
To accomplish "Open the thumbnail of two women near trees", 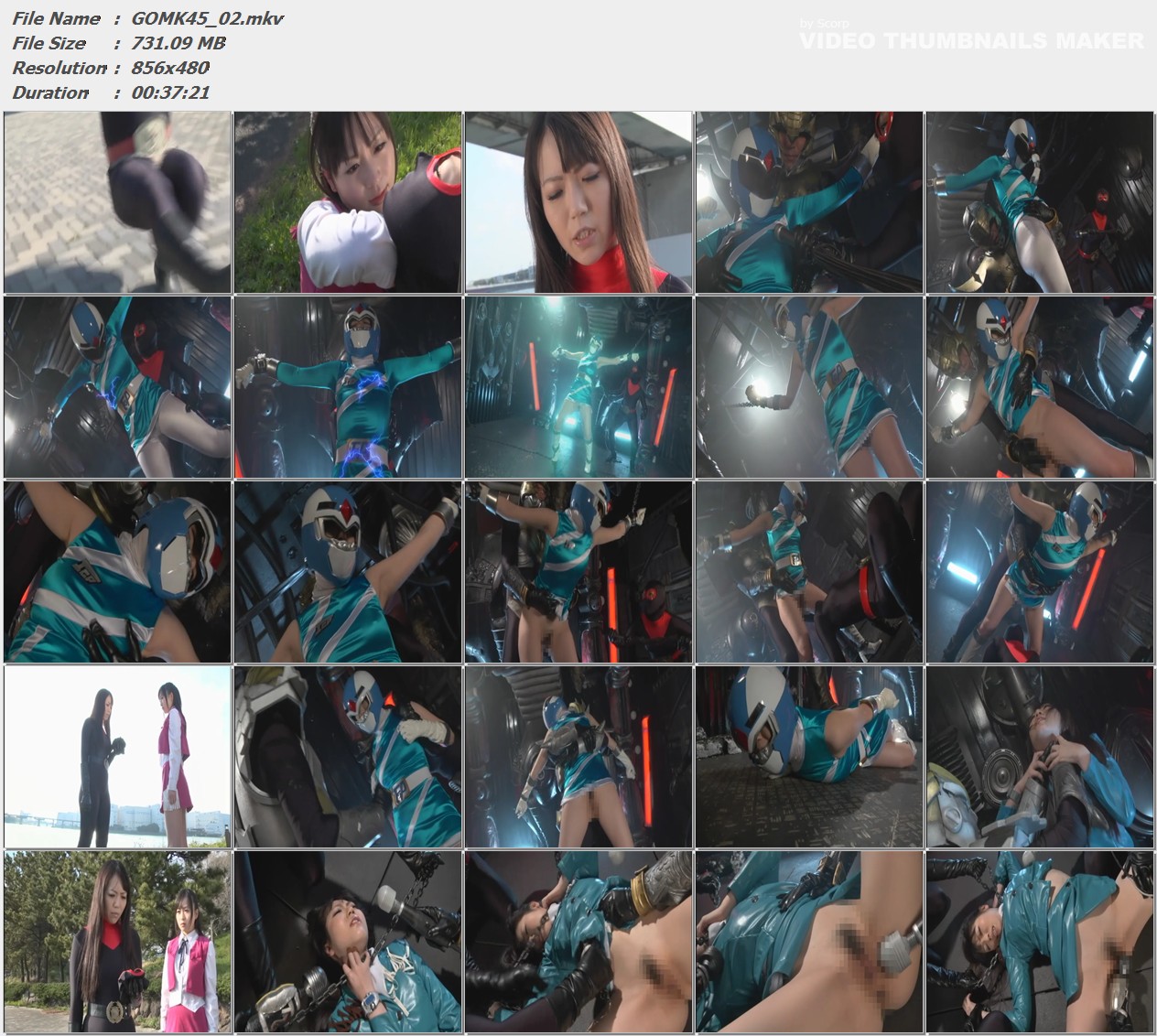I will pos(117,942).
